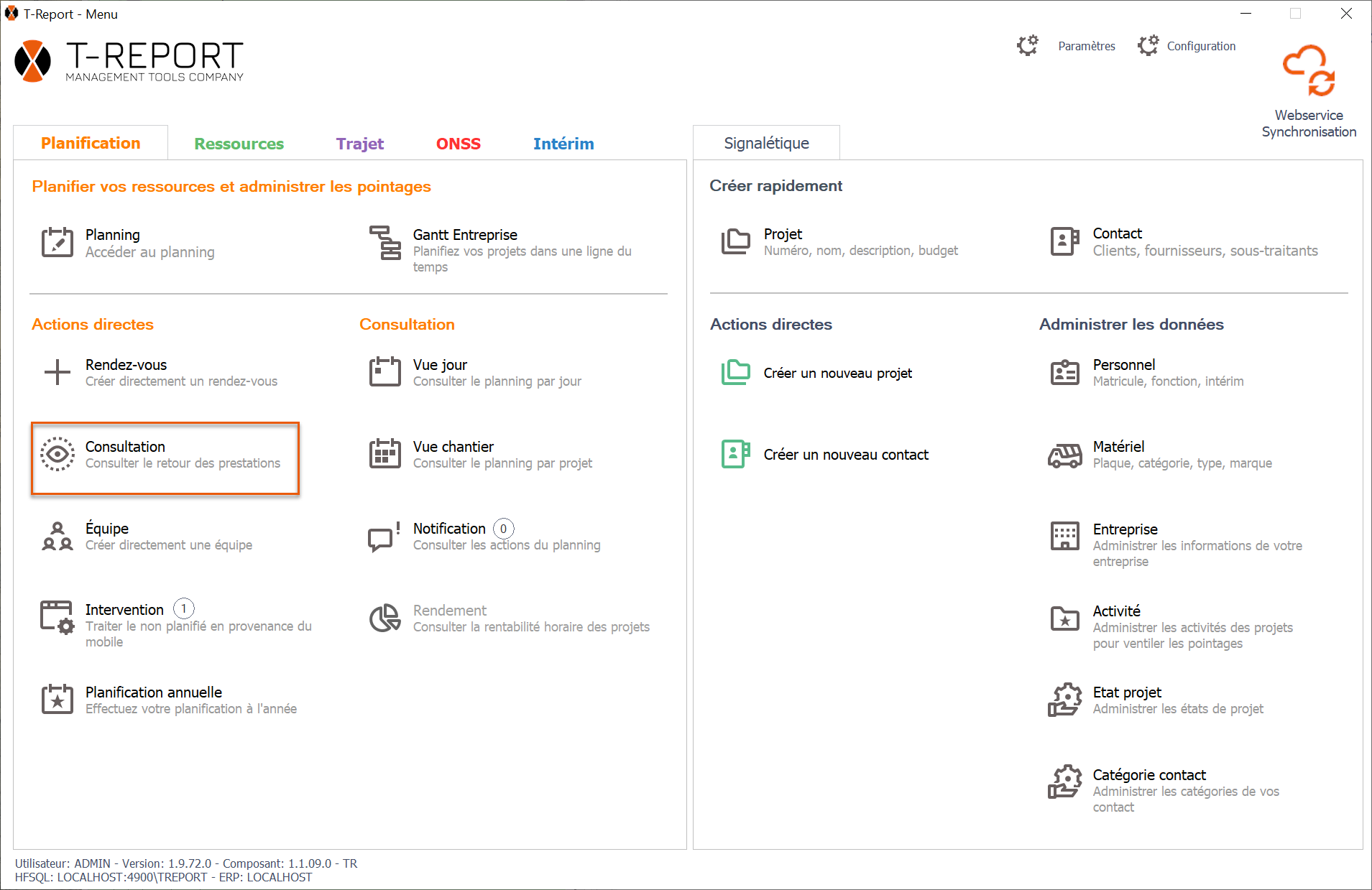The height and width of the screenshot is (890, 1372).
Task: Switch to the Intérim tab
Action: click(x=563, y=144)
